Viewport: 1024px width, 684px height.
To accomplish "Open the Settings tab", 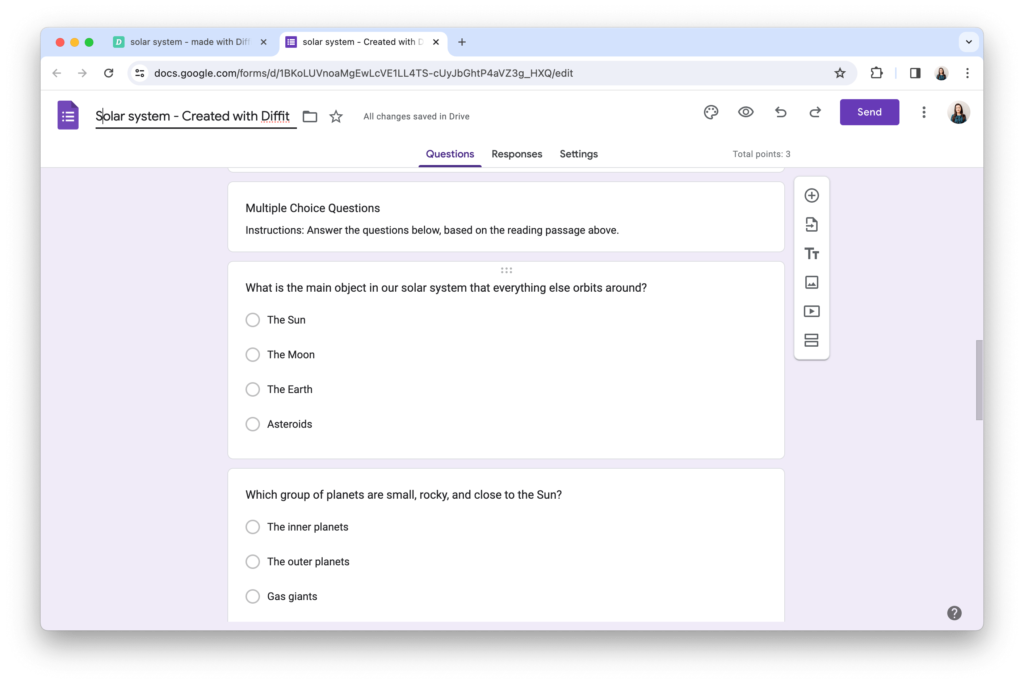I will tap(578, 154).
